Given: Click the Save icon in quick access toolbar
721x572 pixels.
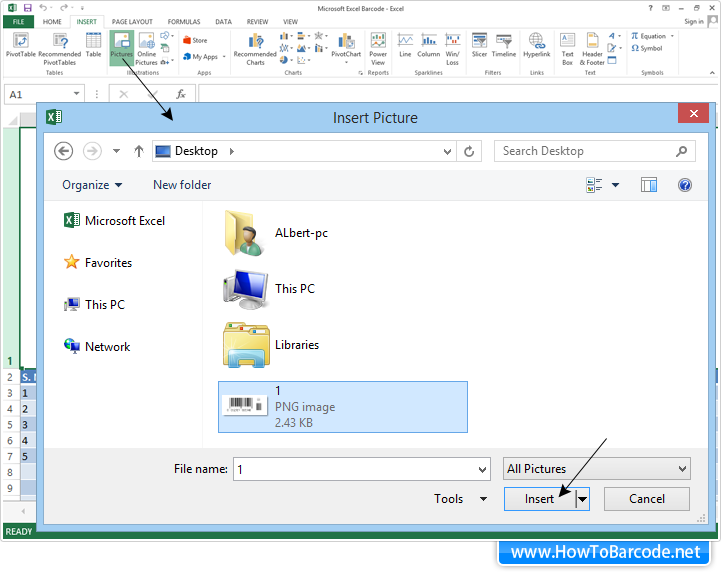Looking at the screenshot, I should (28, 8).
